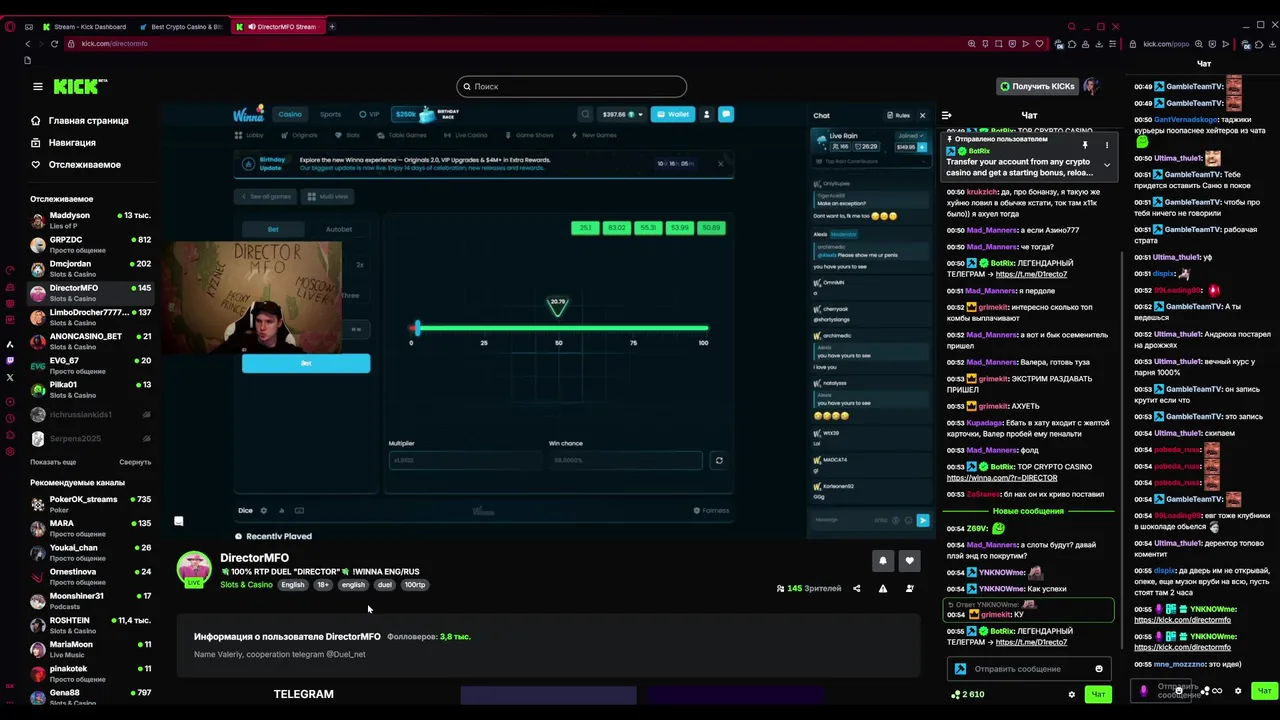1280x720 pixels.
Task: Open PokerOK_streams recommended channel
Action: click(x=90, y=504)
